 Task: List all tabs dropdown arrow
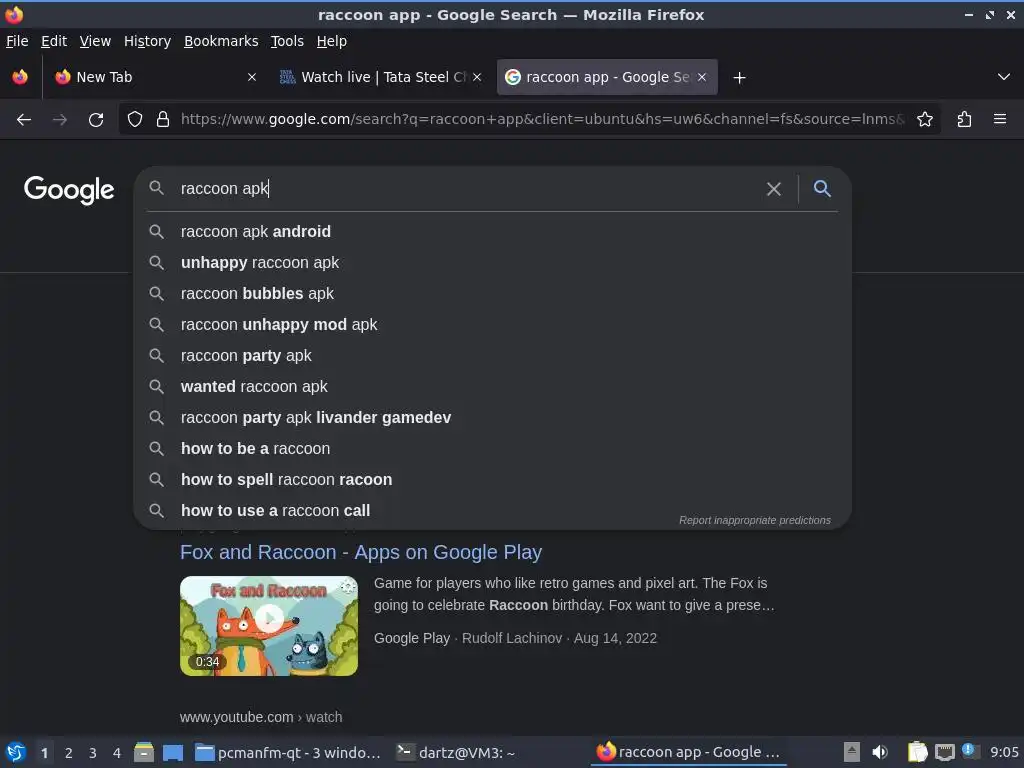click(x=1004, y=77)
